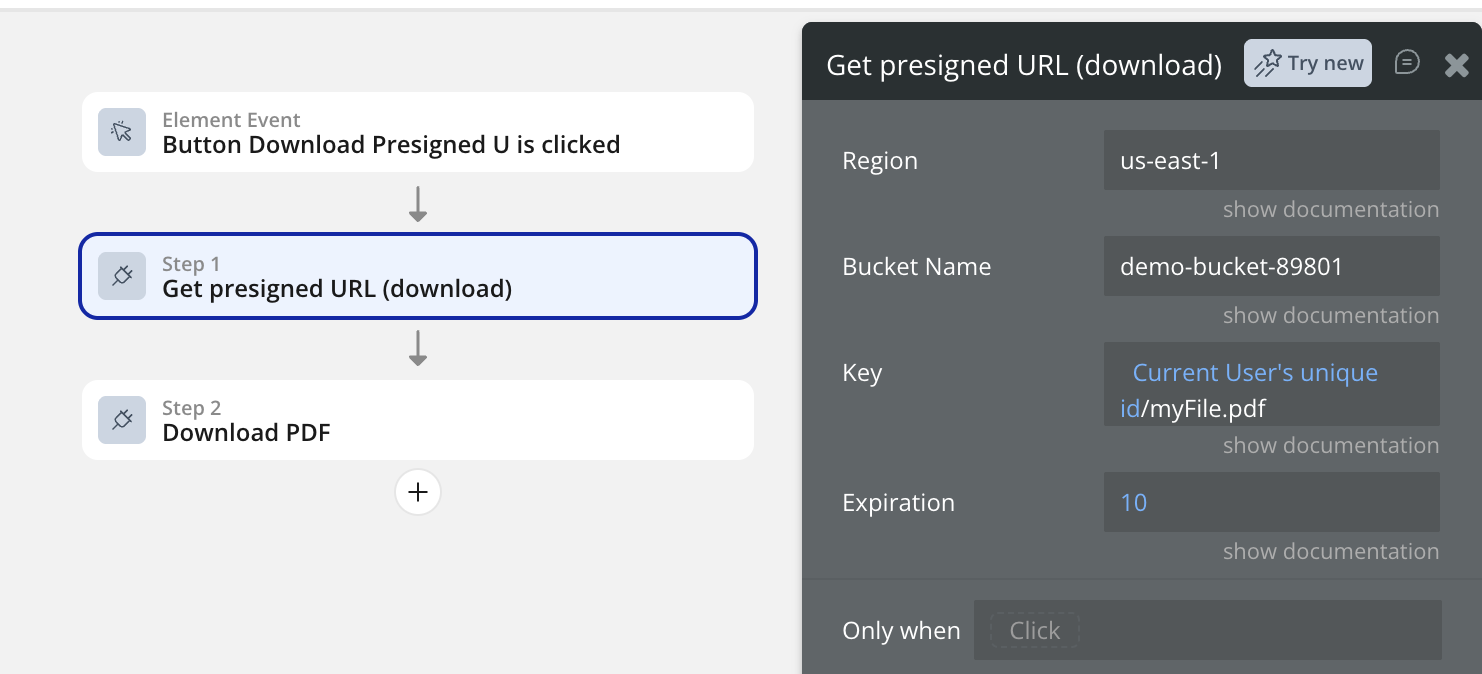Click the myFile.pdf text in Key field
This screenshot has height=674, width=1482.
(x=1205, y=408)
